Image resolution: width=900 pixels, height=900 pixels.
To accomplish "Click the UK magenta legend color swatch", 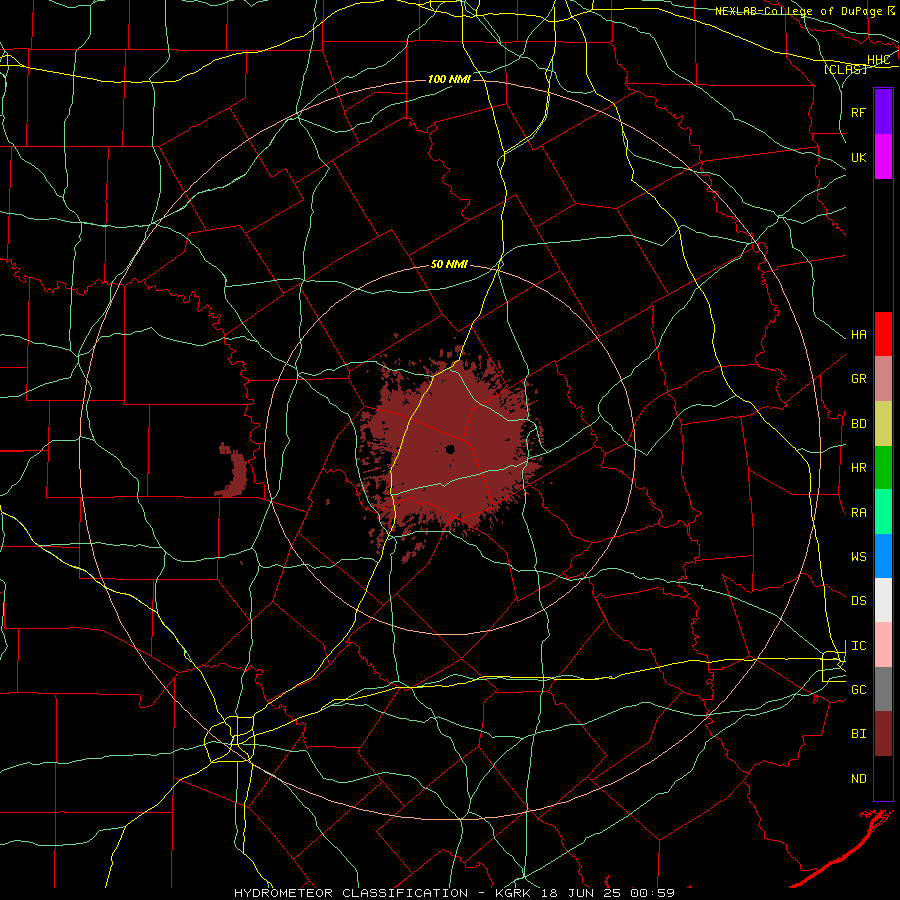I will click(883, 157).
